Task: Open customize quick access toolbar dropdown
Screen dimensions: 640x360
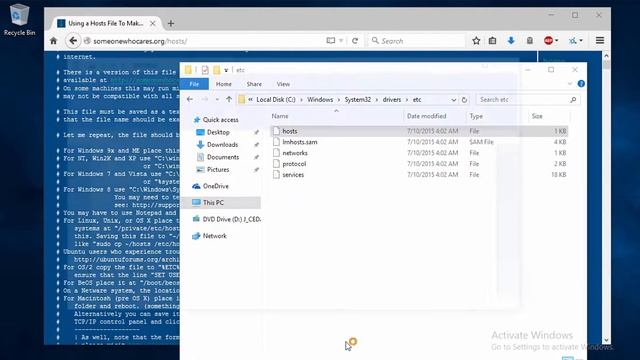Action: (226, 70)
